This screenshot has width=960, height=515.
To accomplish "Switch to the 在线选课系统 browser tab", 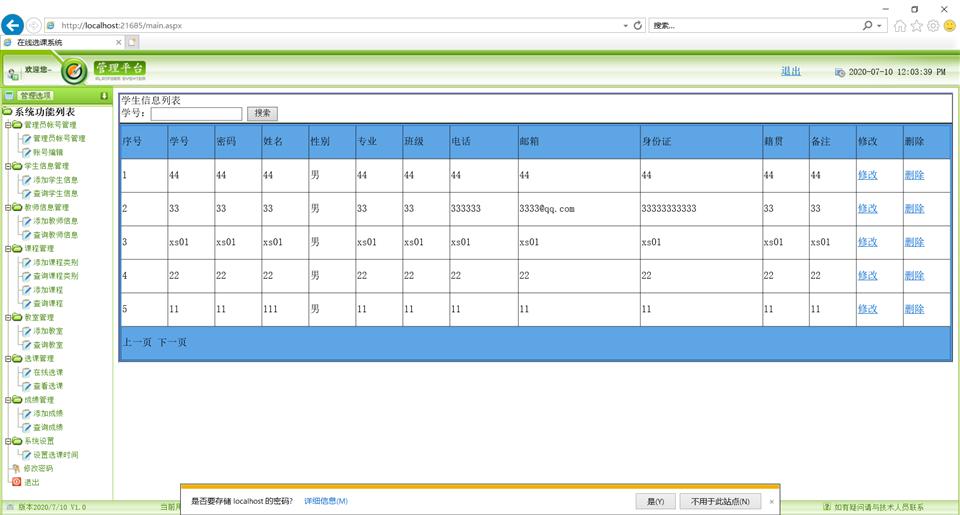I will [60, 42].
